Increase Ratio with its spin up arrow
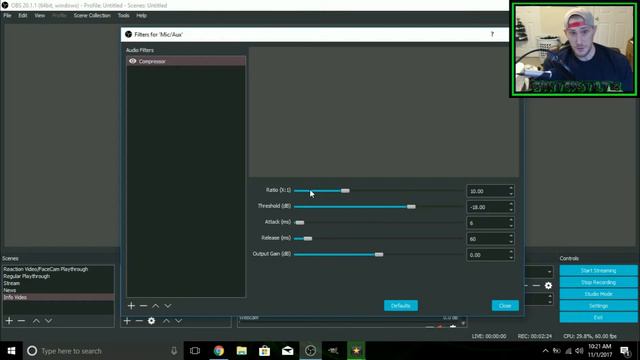The width and height of the screenshot is (640, 360). [511, 188]
